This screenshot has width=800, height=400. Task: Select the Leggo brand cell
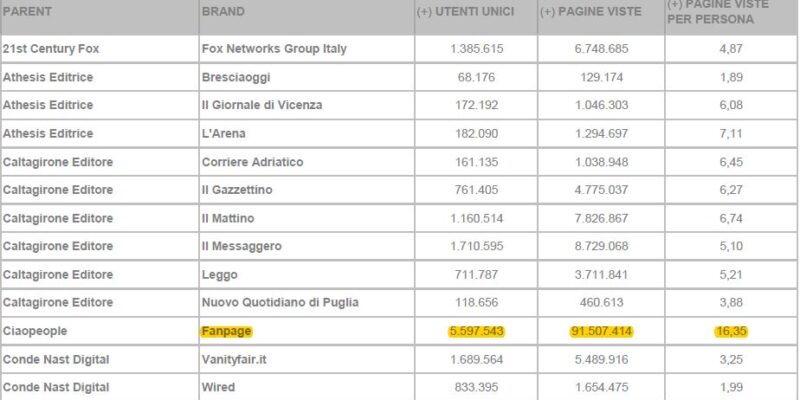[x=219, y=275]
